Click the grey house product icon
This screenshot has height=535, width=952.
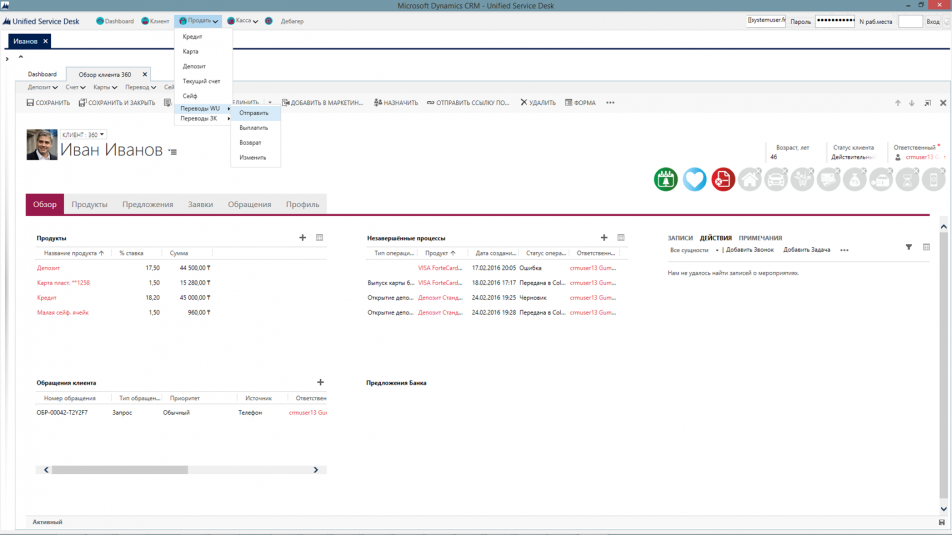pyautogui.click(x=750, y=179)
